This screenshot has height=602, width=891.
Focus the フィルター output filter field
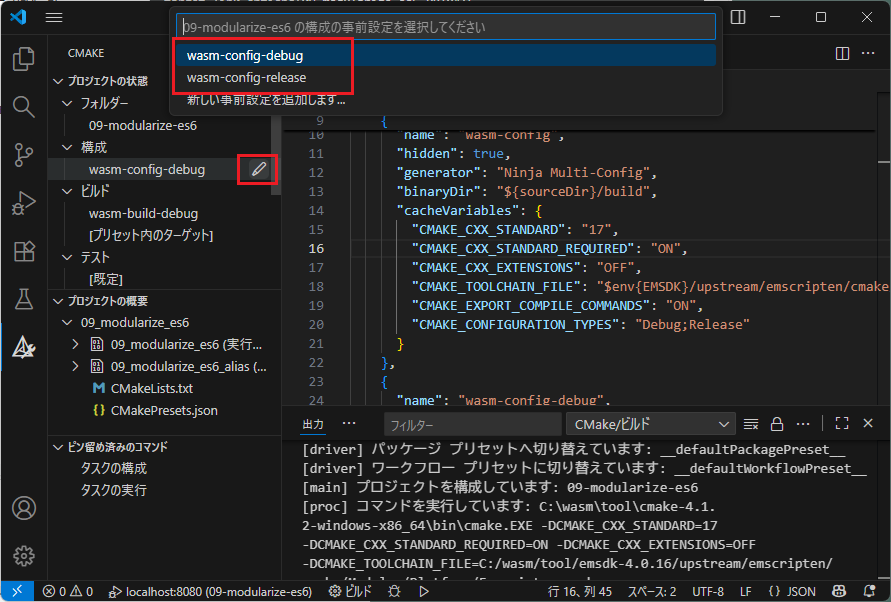click(472, 424)
